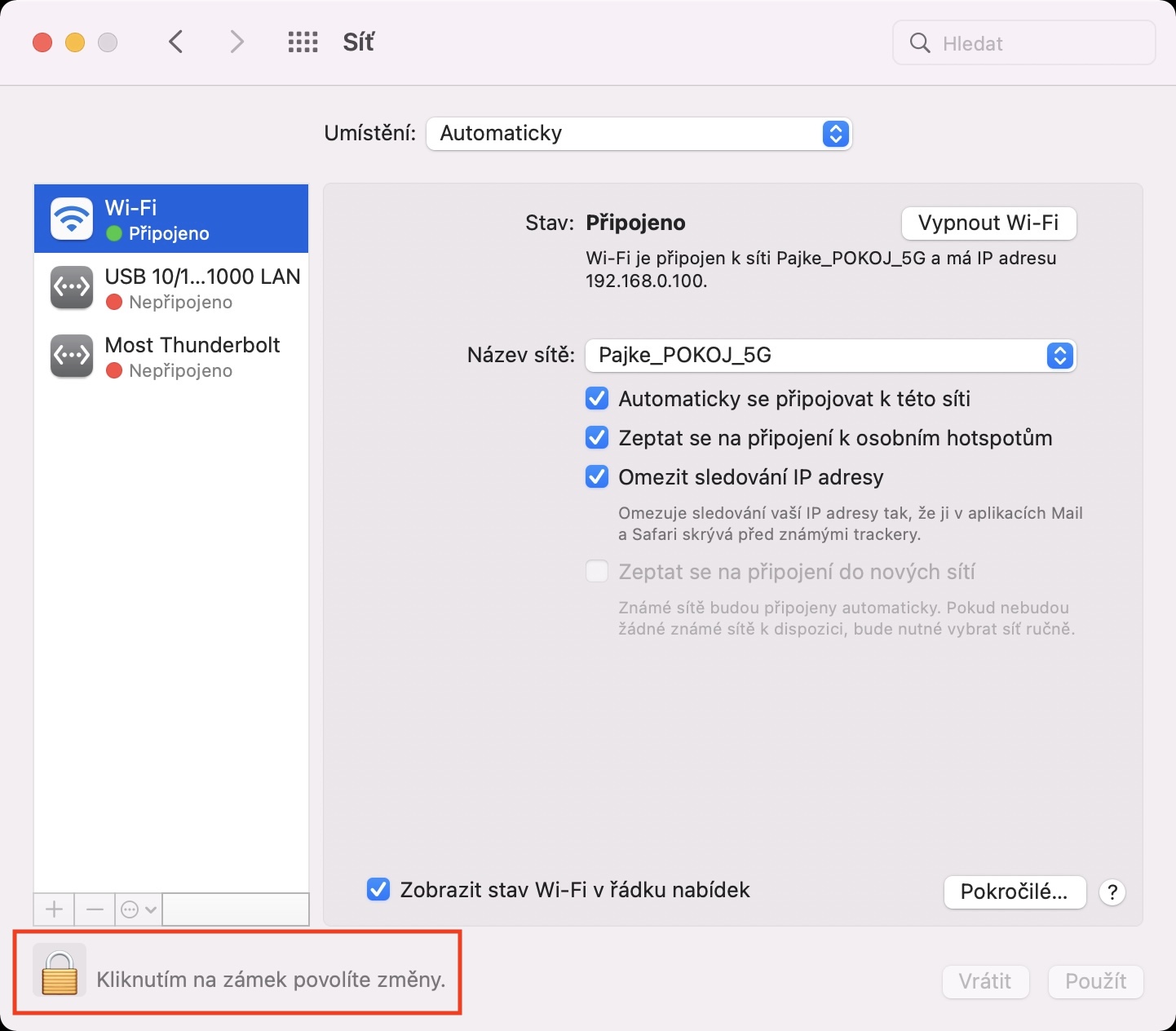Expand the Název sítě network dropdown
The width and height of the screenshot is (1176, 1031).
830,356
